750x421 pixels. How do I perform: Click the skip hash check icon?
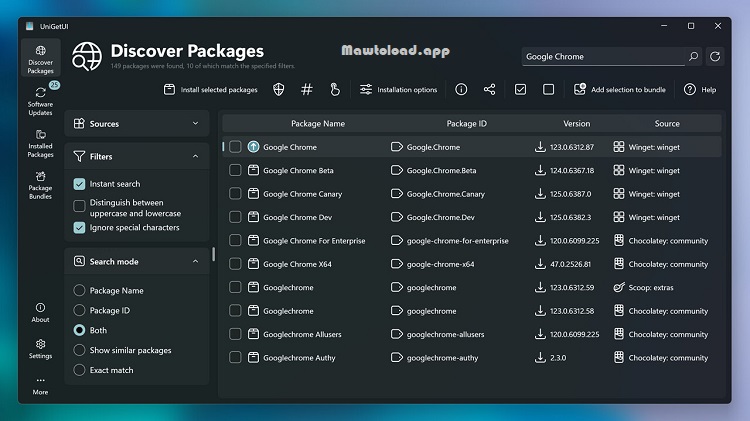click(307, 89)
